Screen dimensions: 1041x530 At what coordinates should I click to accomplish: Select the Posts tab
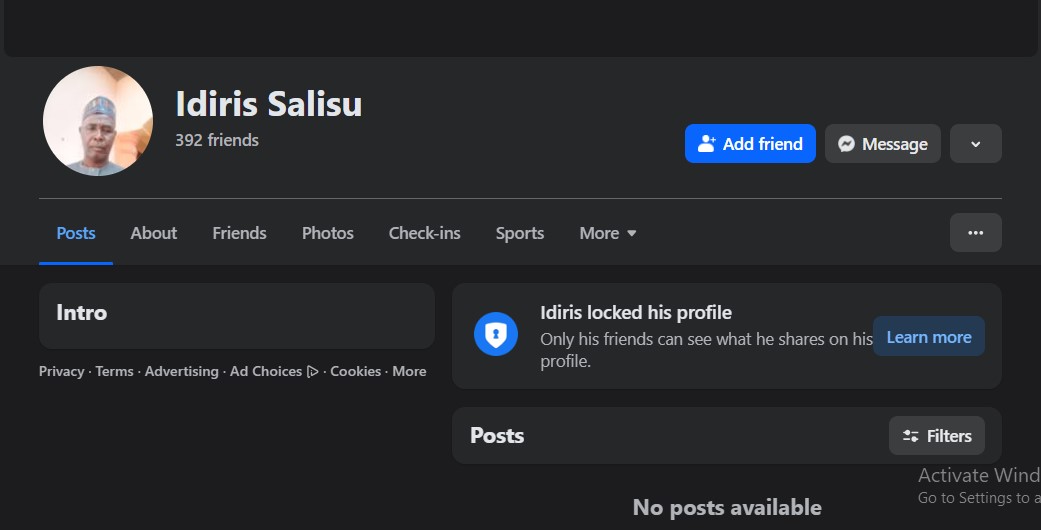(x=76, y=233)
